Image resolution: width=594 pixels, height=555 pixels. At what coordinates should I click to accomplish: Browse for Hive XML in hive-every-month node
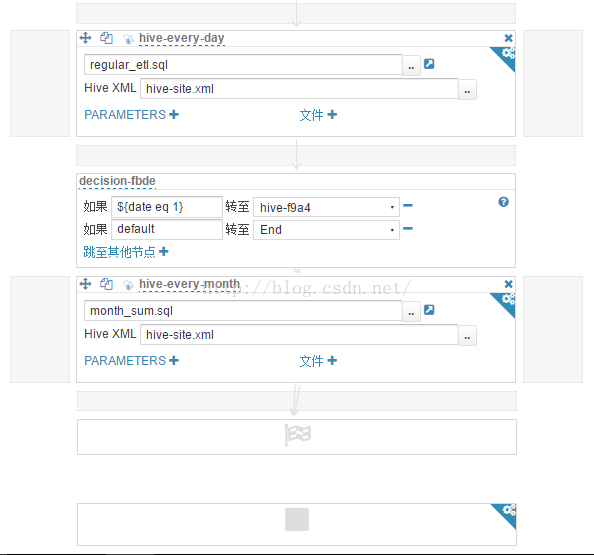467,336
